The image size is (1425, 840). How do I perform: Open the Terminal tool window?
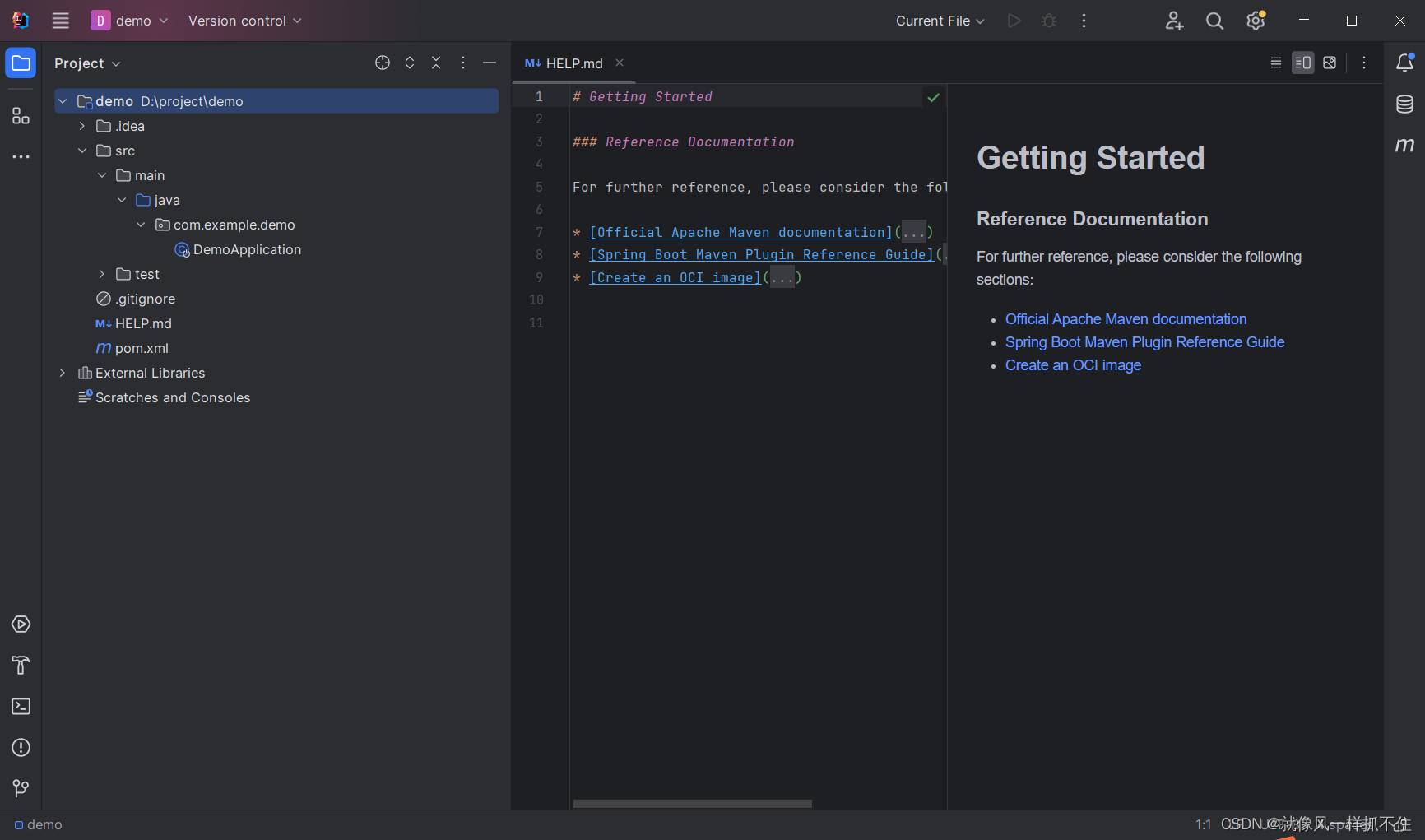coord(21,707)
